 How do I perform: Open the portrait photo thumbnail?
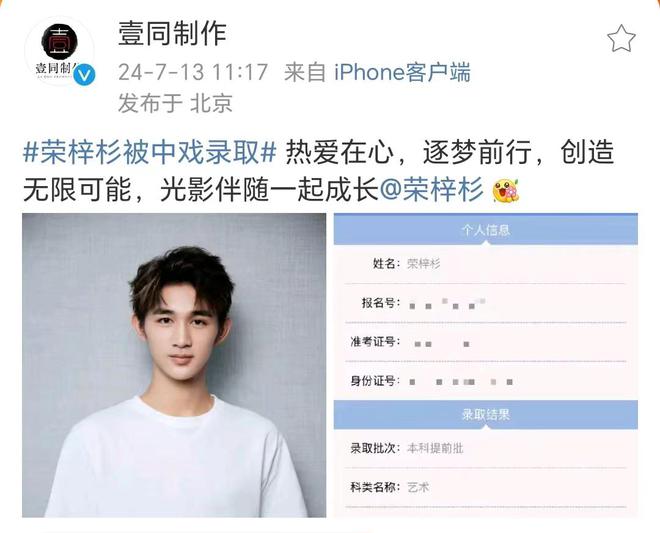tap(174, 365)
